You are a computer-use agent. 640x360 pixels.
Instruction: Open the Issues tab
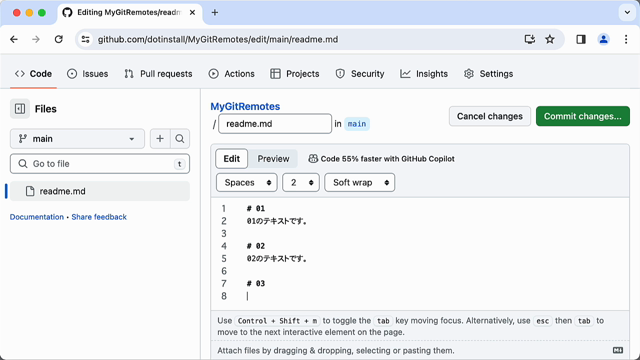pyautogui.click(x=88, y=74)
